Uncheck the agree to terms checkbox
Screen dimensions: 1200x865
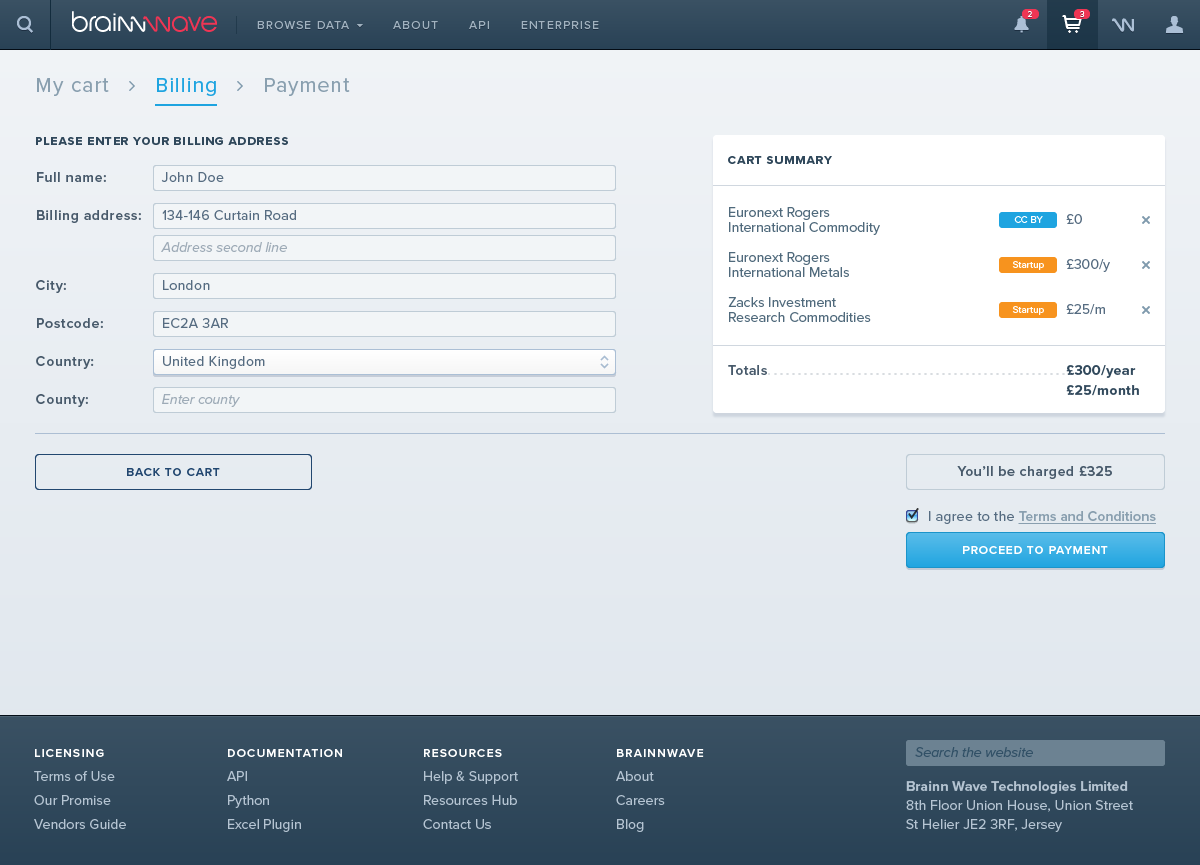[912, 516]
